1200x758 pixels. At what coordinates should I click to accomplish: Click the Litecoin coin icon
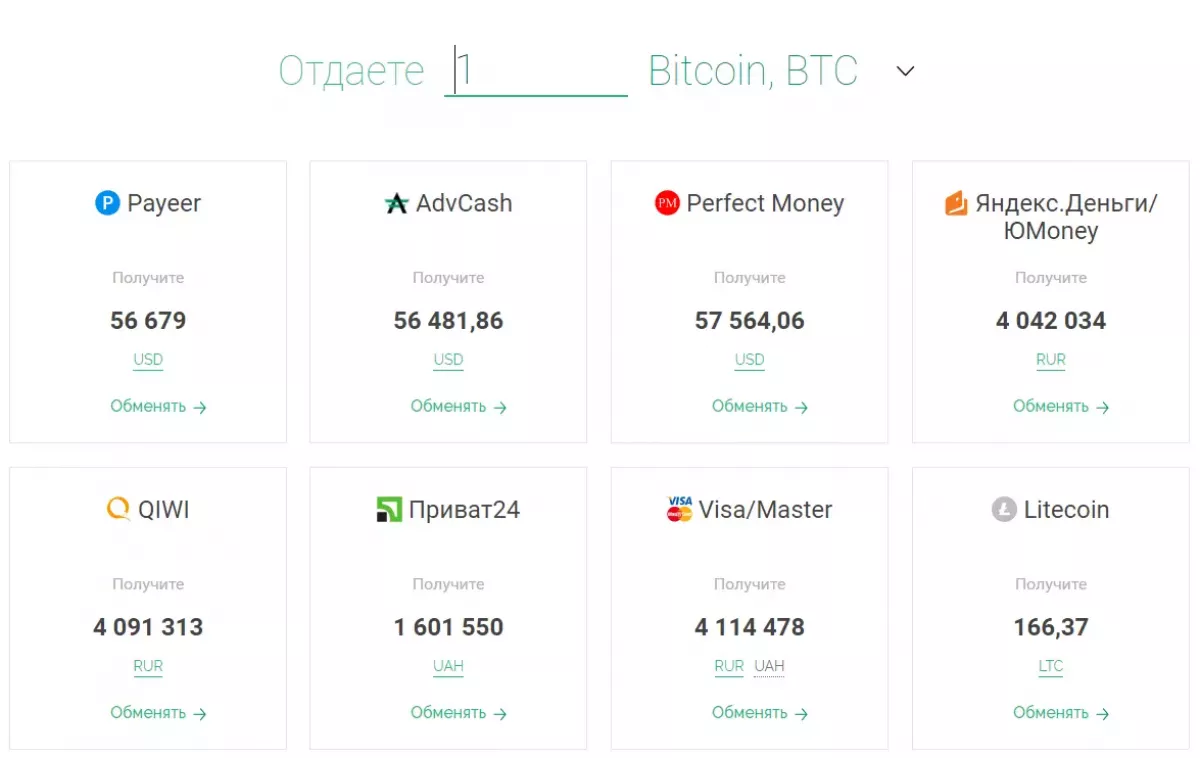point(1004,510)
